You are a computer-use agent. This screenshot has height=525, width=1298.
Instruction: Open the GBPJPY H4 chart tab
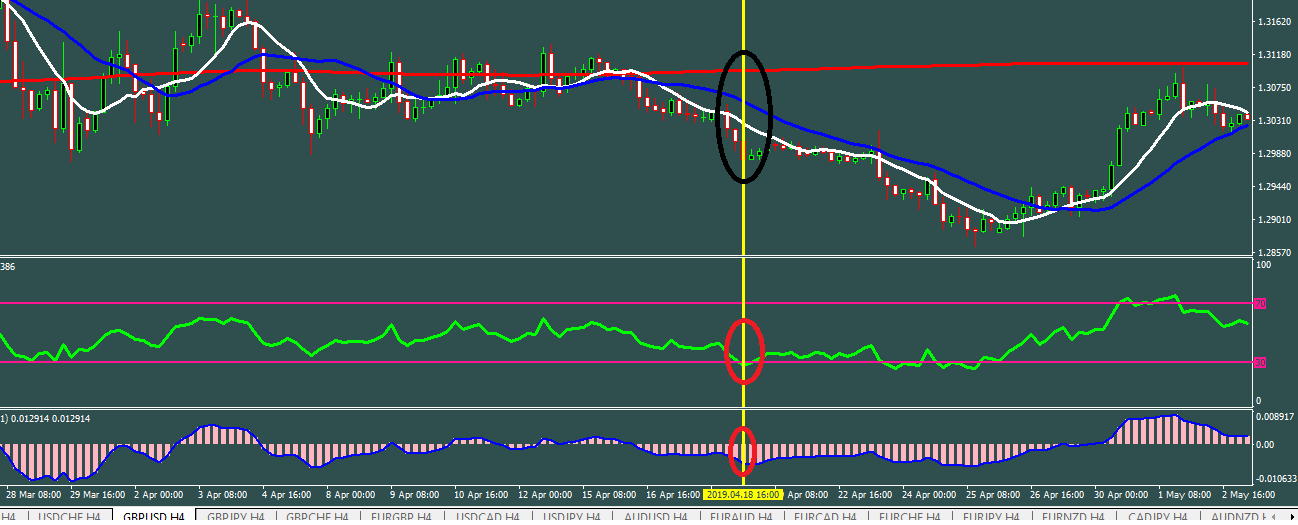click(234, 517)
